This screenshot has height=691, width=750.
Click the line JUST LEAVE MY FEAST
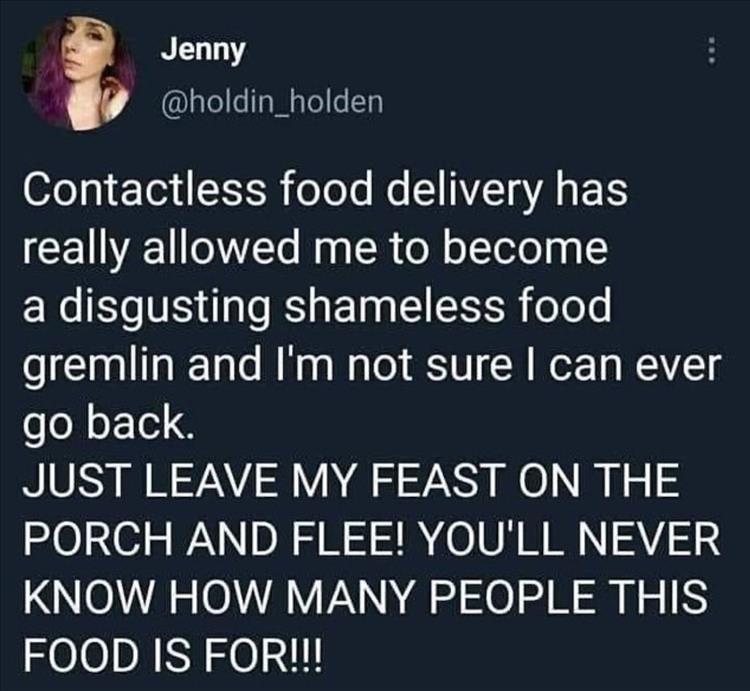click(x=351, y=482)
